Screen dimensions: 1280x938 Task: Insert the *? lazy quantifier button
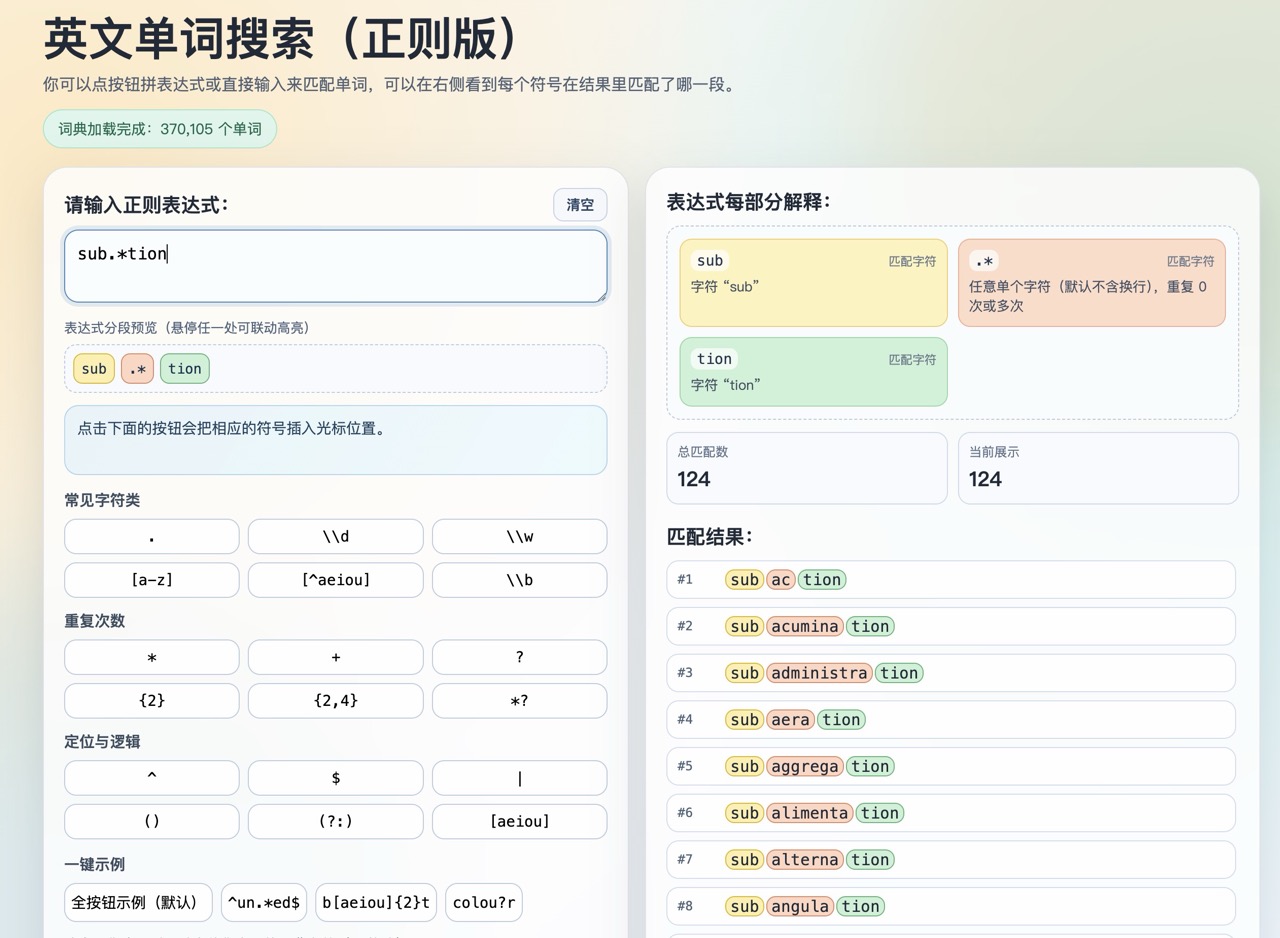[519, 701]
